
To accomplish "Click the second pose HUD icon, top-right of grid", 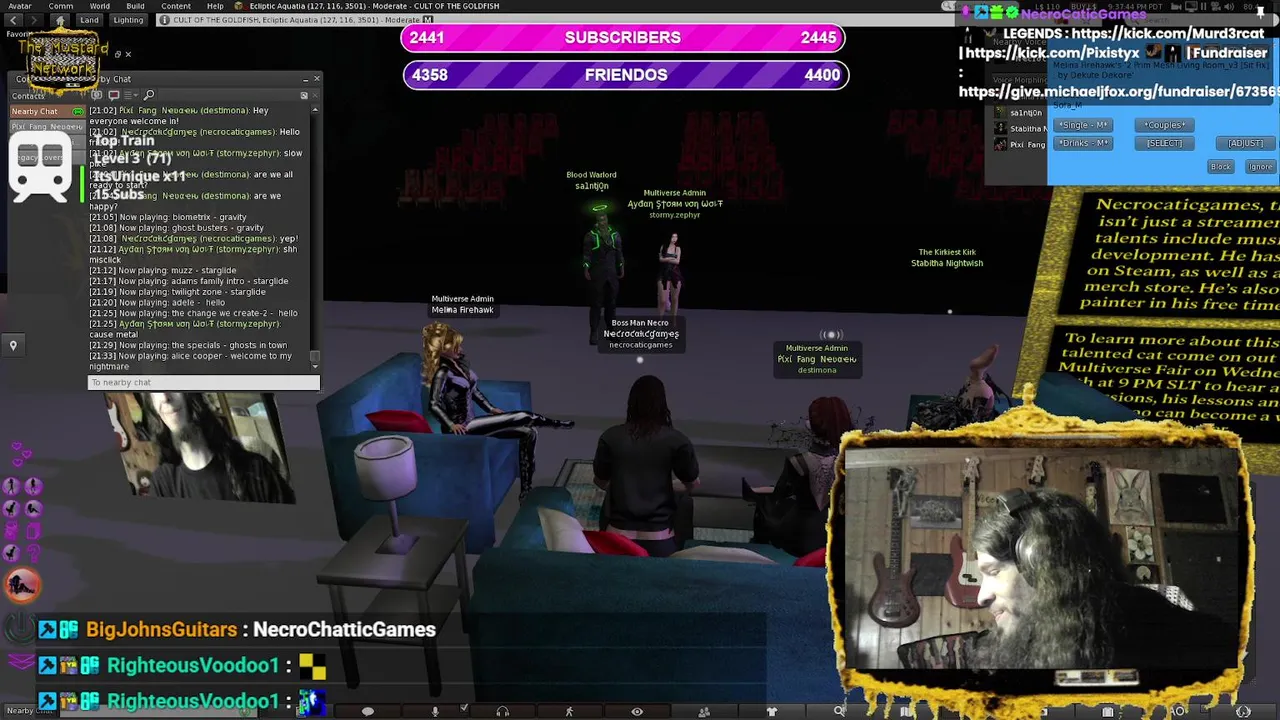I will pyautogui.click(x=33, y=487).
